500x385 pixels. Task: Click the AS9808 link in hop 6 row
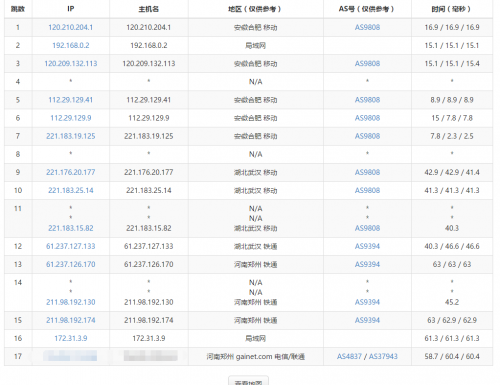[x=367, y=118]
